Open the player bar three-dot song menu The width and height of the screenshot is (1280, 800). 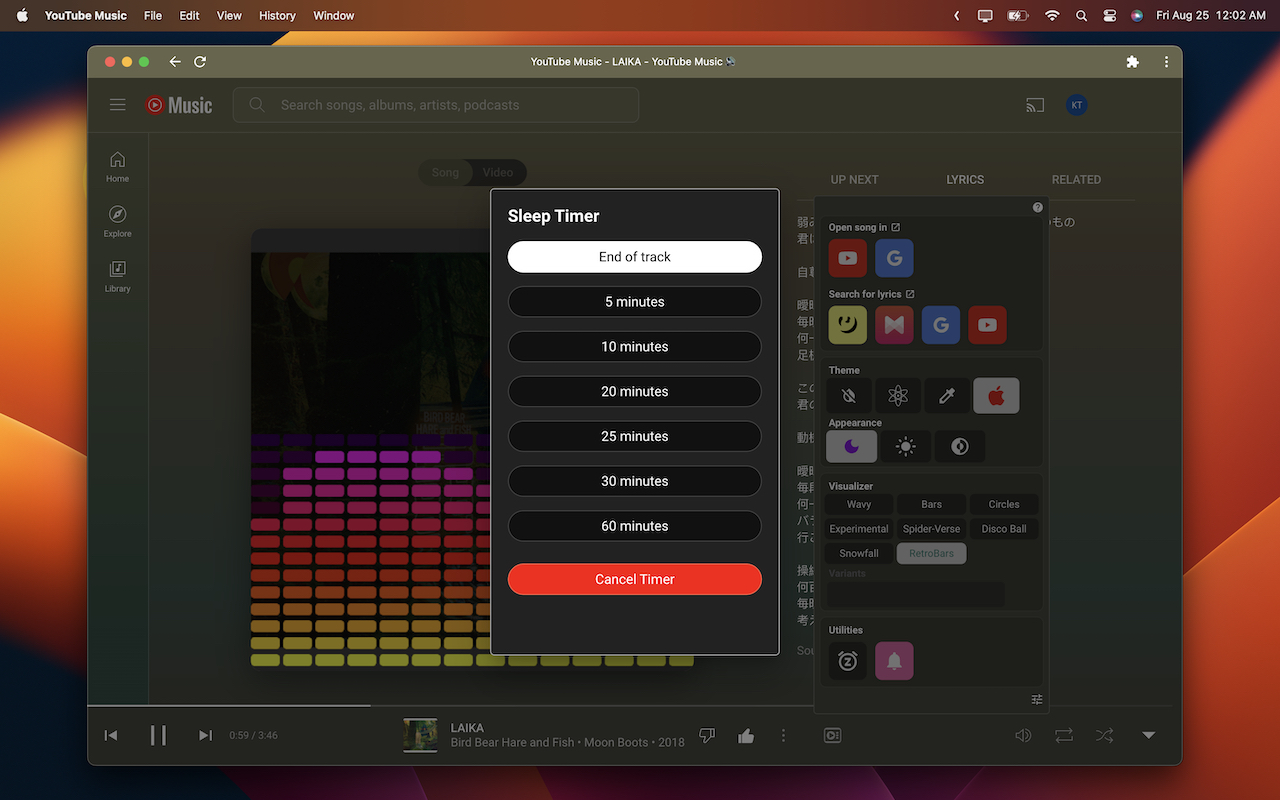pyautogui.click(x=783, y=736)
